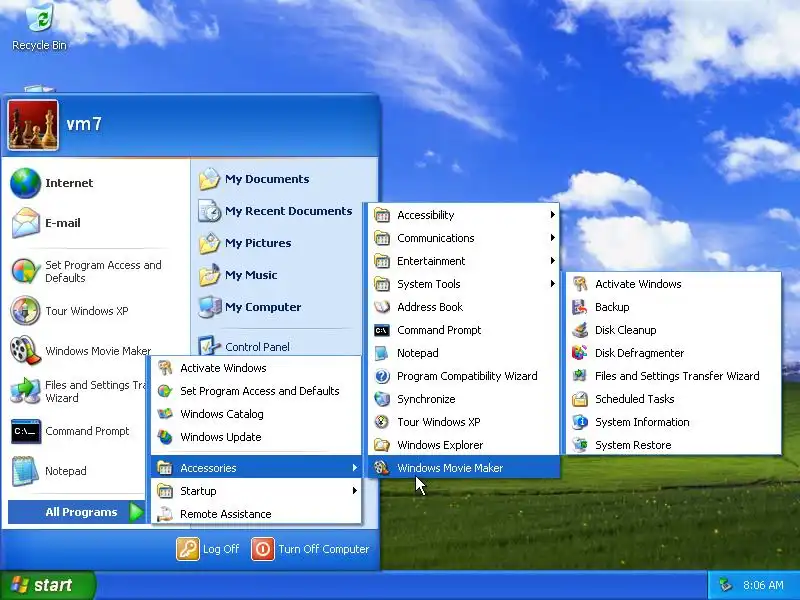Viewport: 800px width, 600px height.
Task: Expand the Startup submenu arrow
Action: click(354, 491)
